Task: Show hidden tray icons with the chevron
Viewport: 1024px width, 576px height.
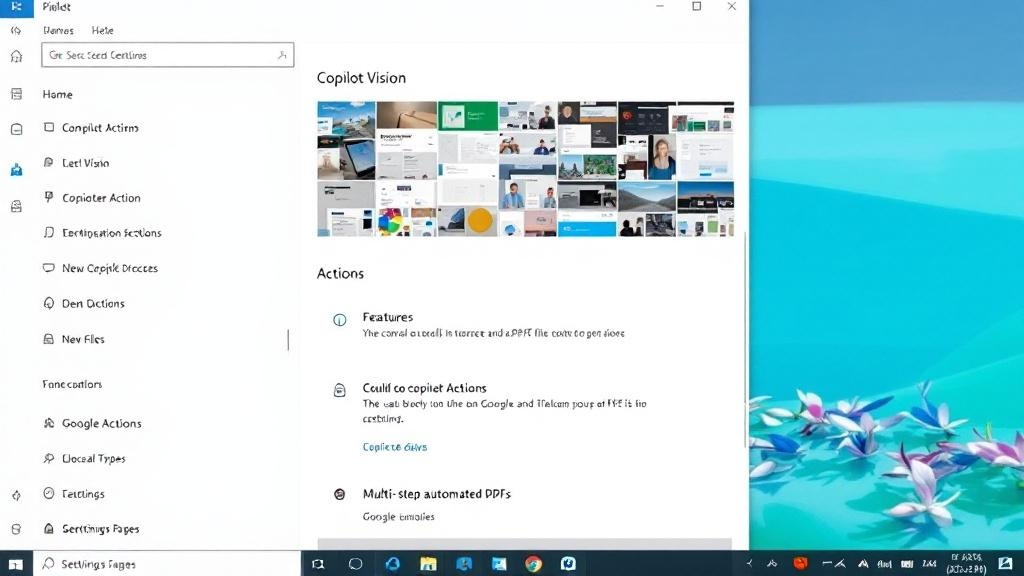Action: (x=750, y=564)
